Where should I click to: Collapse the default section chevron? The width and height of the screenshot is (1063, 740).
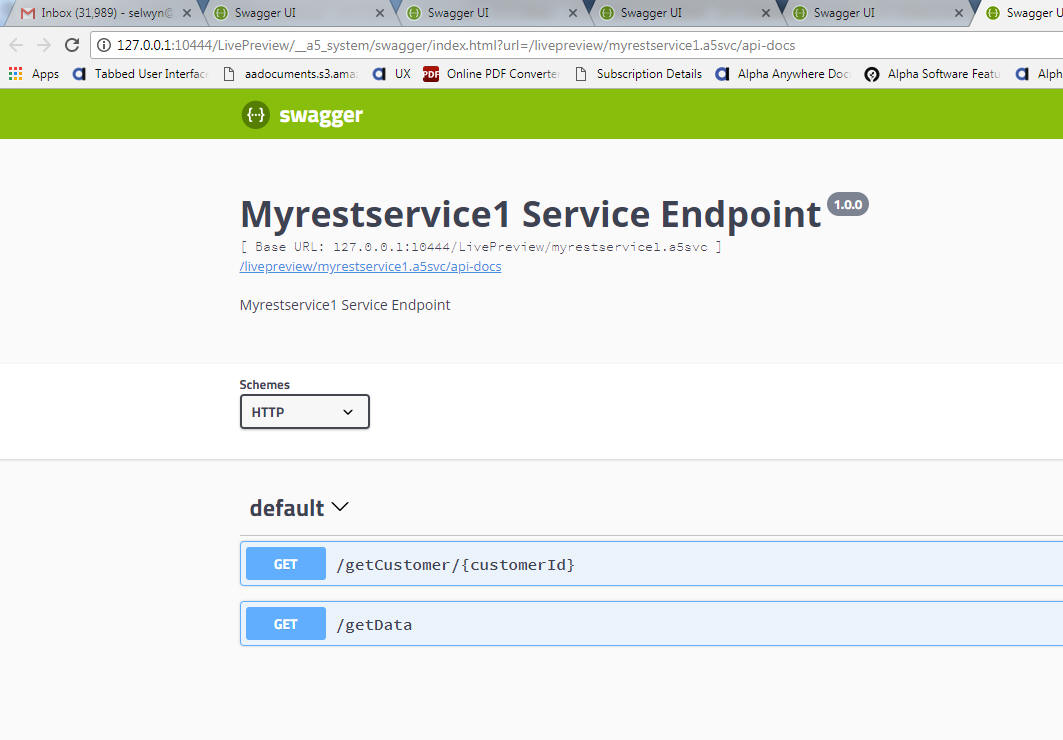[x=340, y=507]
